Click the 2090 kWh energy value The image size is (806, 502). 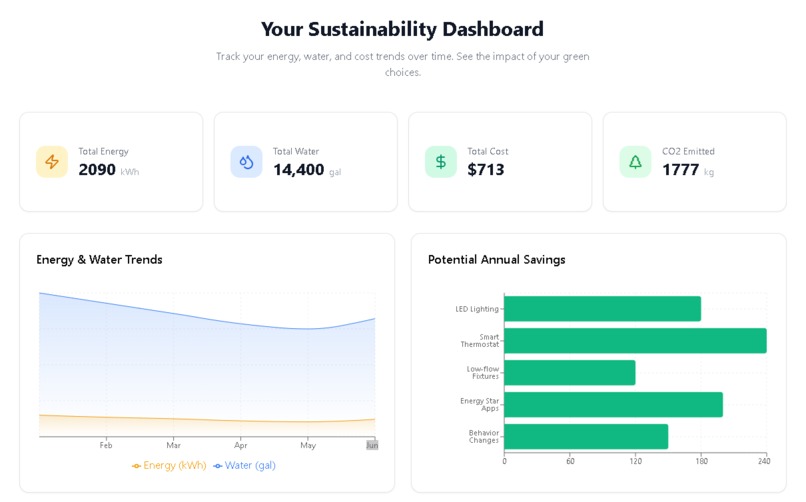pyautogui.click(x=108, y=170)
